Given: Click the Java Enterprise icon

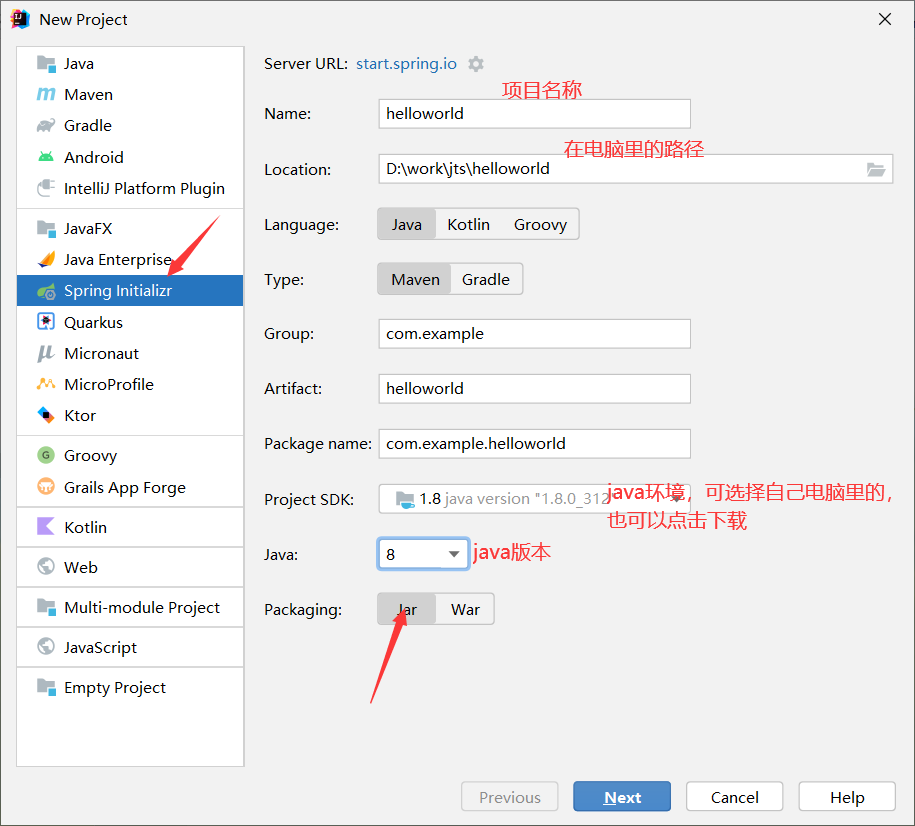Looking at the screenshot, I should click(x=46, y=259).
